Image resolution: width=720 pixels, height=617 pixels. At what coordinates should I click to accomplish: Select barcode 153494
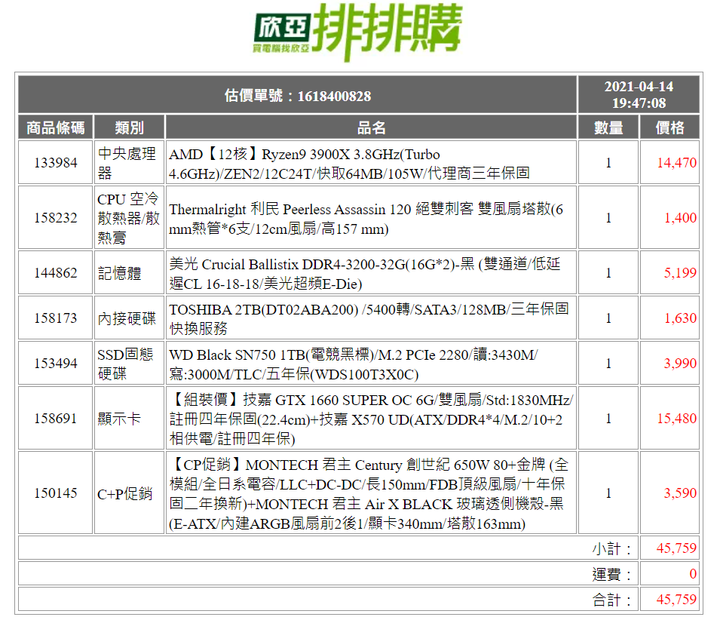[x=56, y=363]
